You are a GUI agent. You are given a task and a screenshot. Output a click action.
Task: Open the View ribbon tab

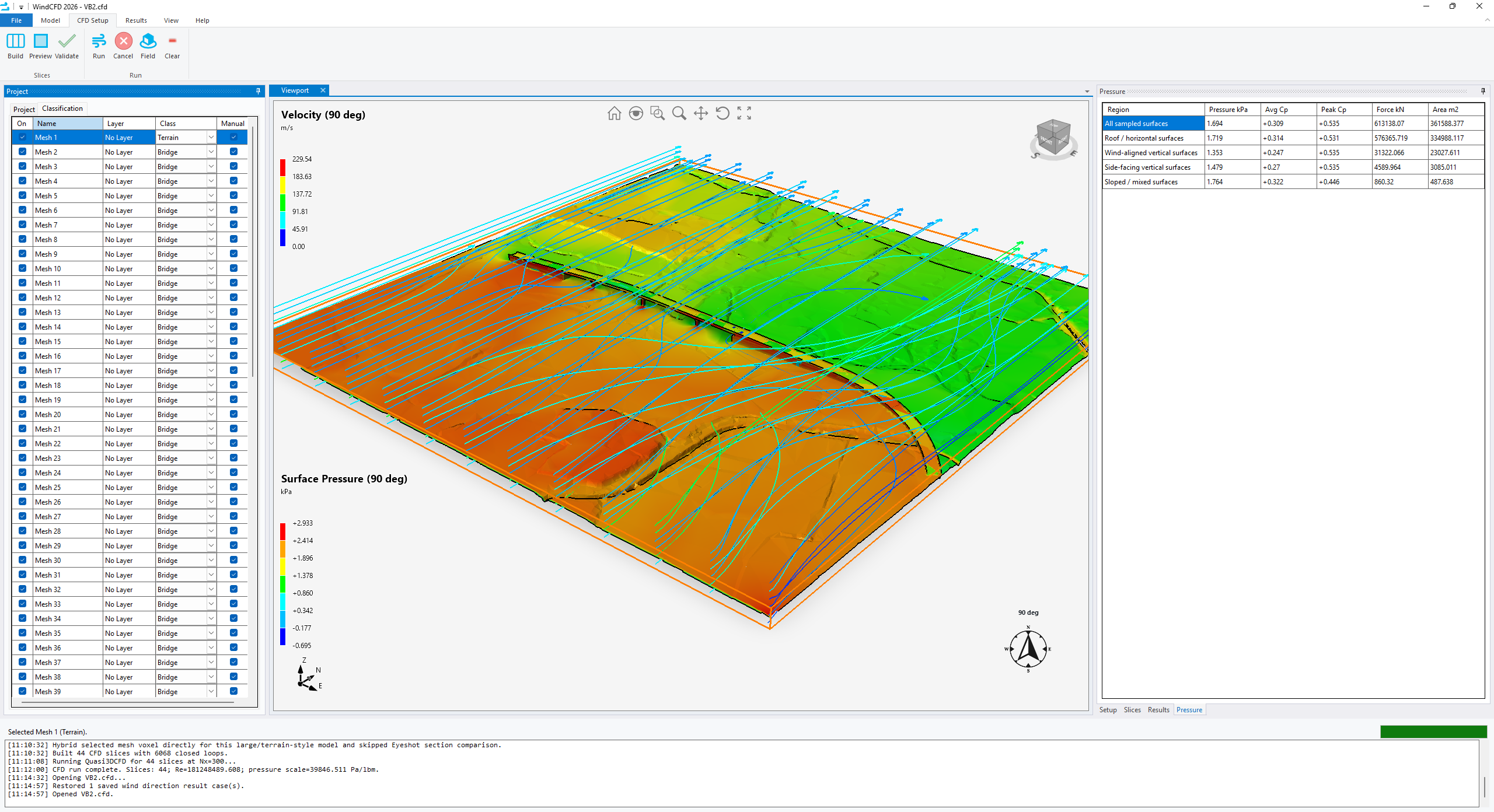pyautogui.click(x=171, y=20)
